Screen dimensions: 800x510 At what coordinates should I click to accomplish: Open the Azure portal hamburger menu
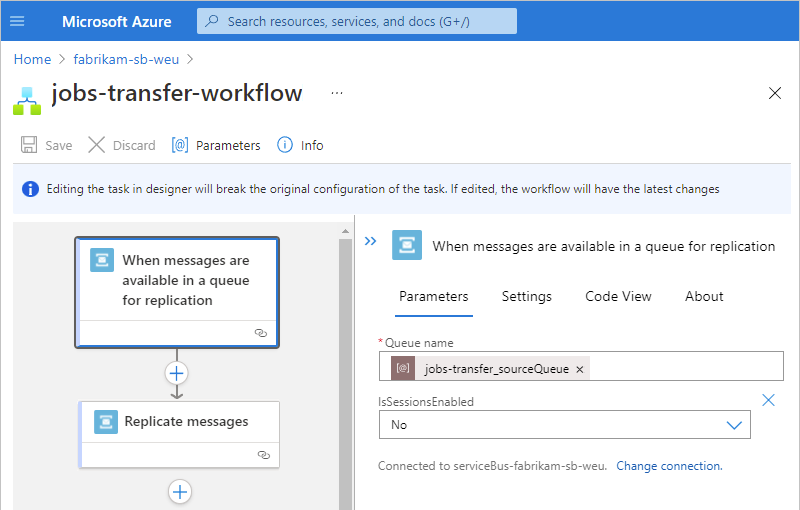[x=17, y=21]
